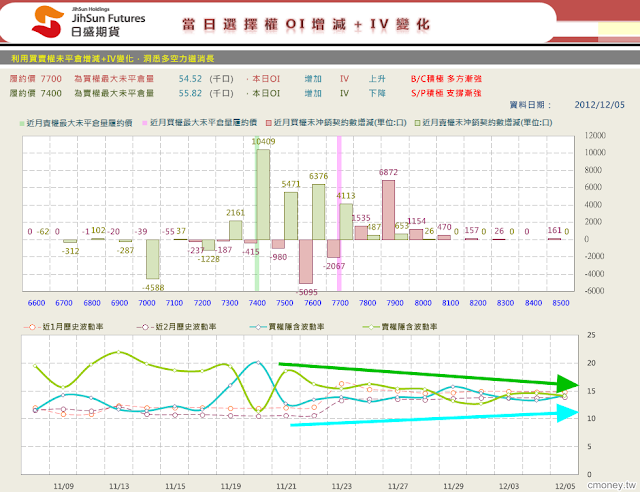640x492 pixels.
Task: Click the 12000 label on the OI axis
Action: [595, 135]
